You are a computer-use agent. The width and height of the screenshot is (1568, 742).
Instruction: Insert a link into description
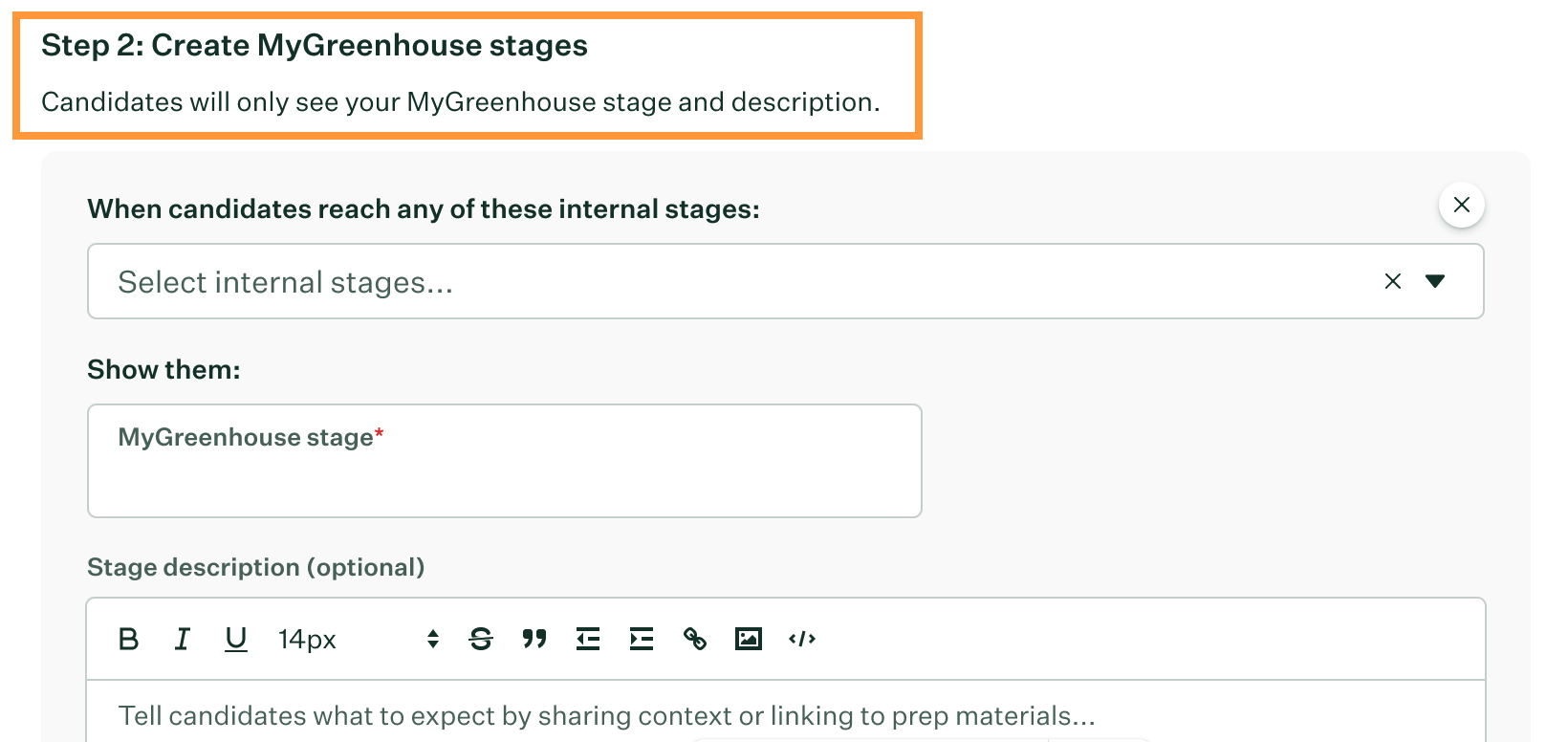695,639
